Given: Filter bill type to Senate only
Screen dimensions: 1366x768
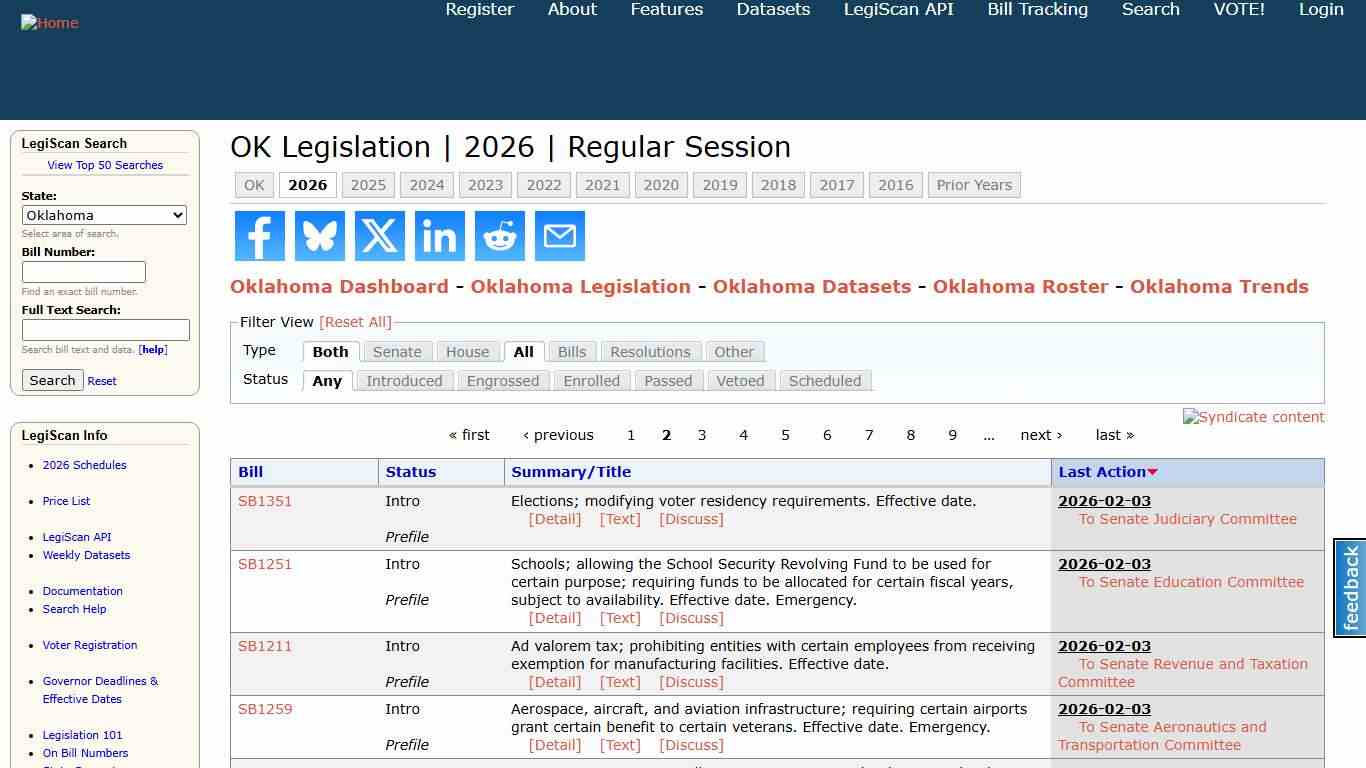Looking at the screenshot, I should (x=397, y=351).
